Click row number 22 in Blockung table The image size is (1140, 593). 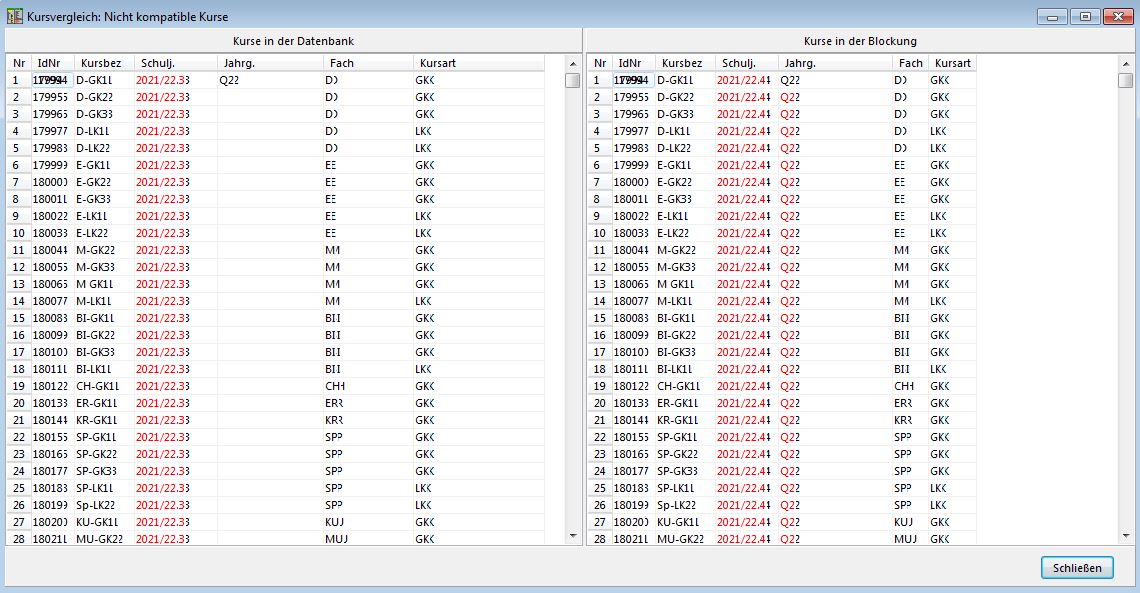[x=600, y=437]
